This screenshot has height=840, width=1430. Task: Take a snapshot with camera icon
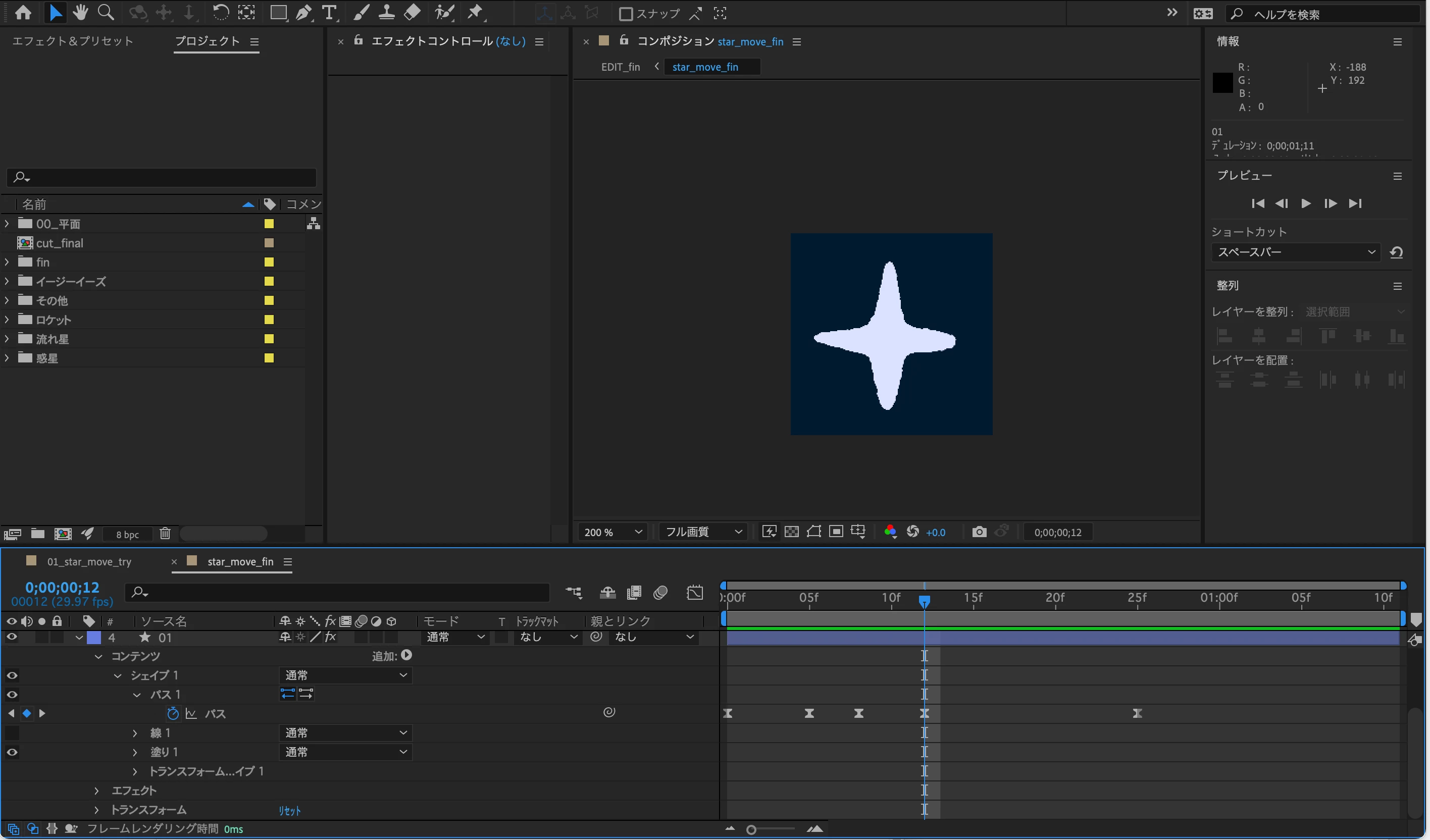click(979, 532)
